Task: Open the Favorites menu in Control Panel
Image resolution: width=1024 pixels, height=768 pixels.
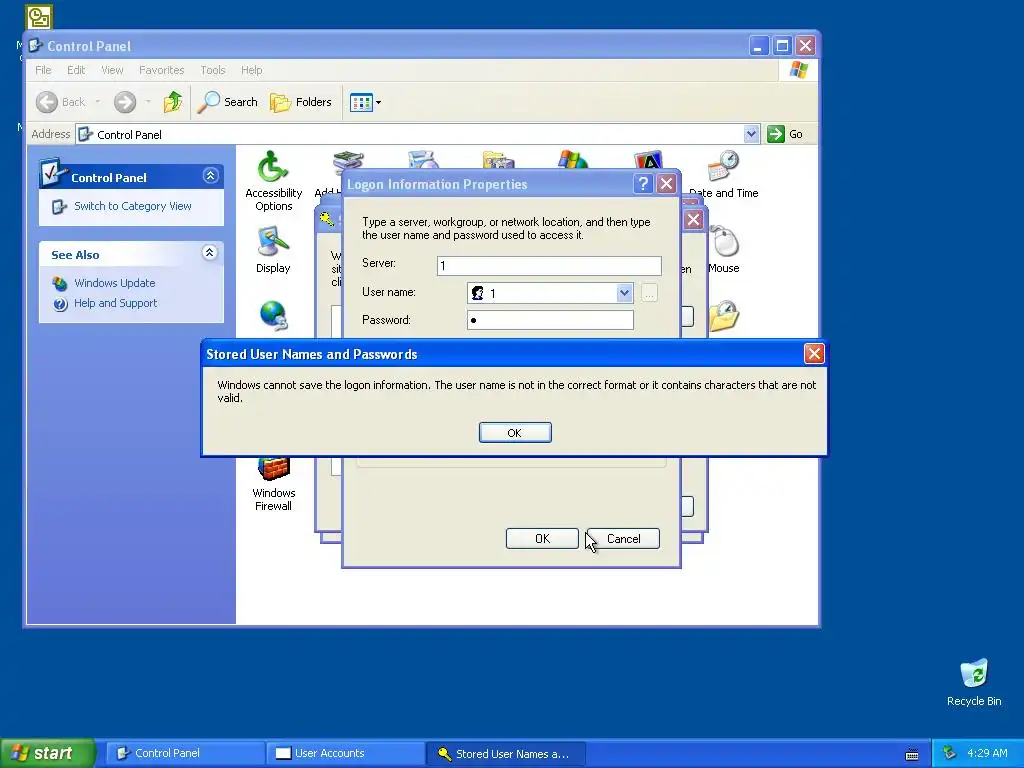Action: coord(161,70)
